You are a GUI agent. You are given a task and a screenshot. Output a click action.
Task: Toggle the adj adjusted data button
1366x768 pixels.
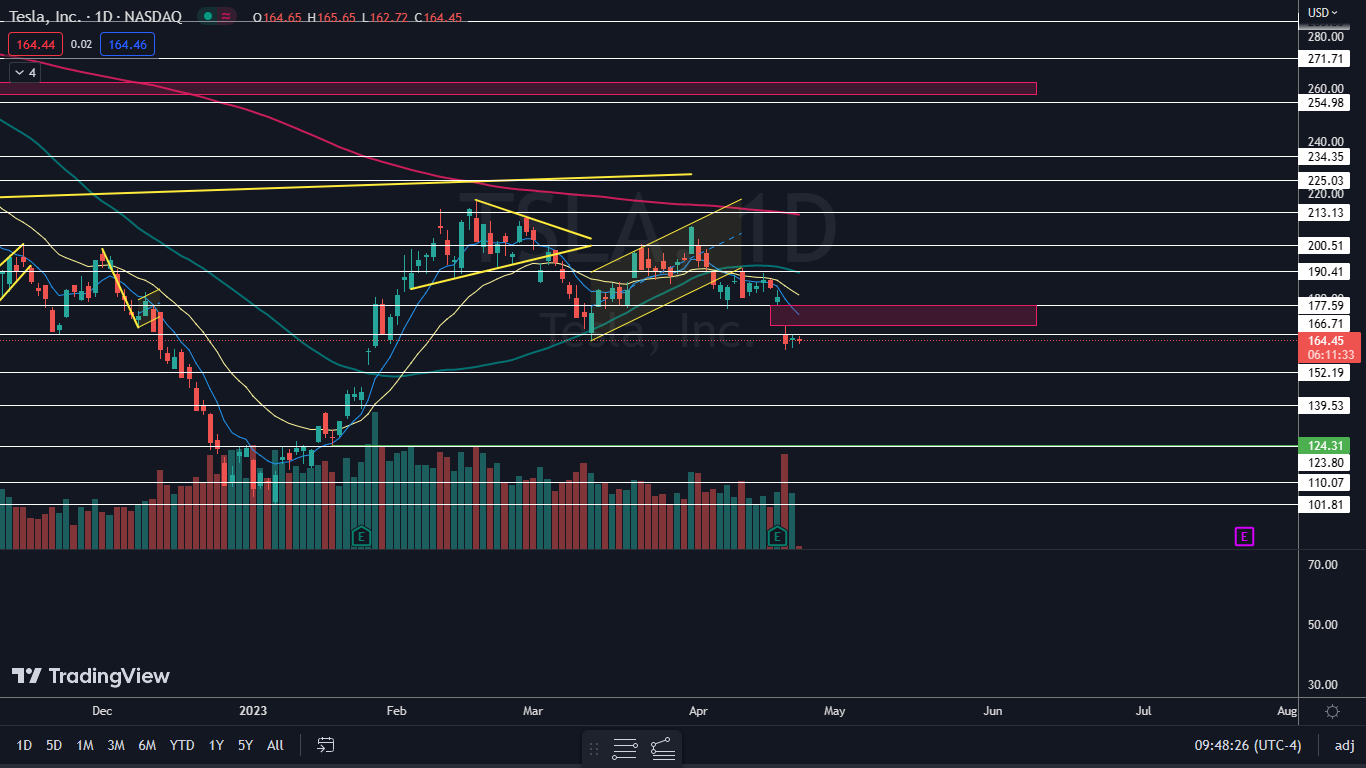[1344, 745]
